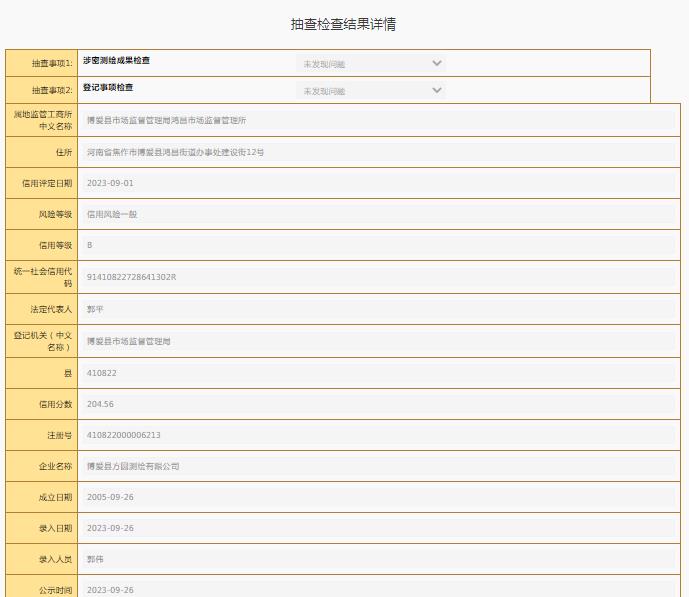The height and width of the screenshot is (597, 689).
Task: Click the 抽查事项1: label
Action: pos(52,64)
